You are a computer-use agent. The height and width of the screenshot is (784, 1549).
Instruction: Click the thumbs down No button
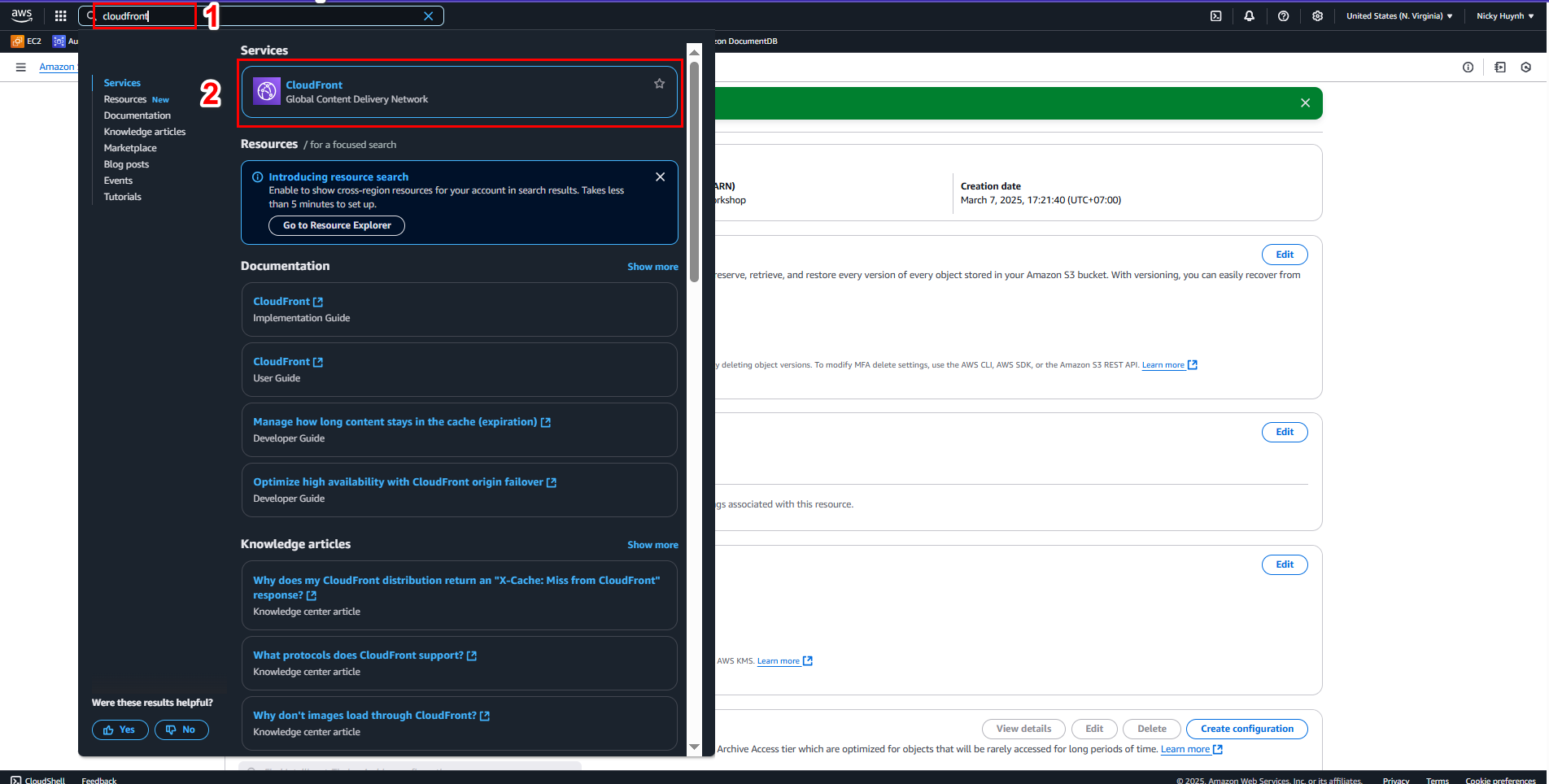(181, 730)
